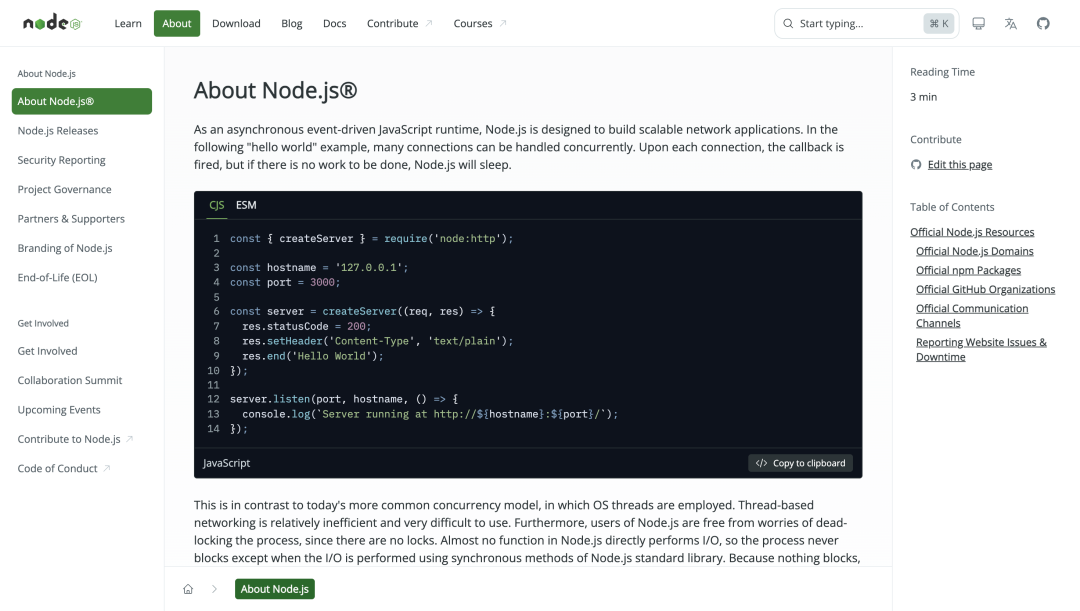Open Collaboration Summit sidebar link

pyautogui.click(x=70, y=380)
